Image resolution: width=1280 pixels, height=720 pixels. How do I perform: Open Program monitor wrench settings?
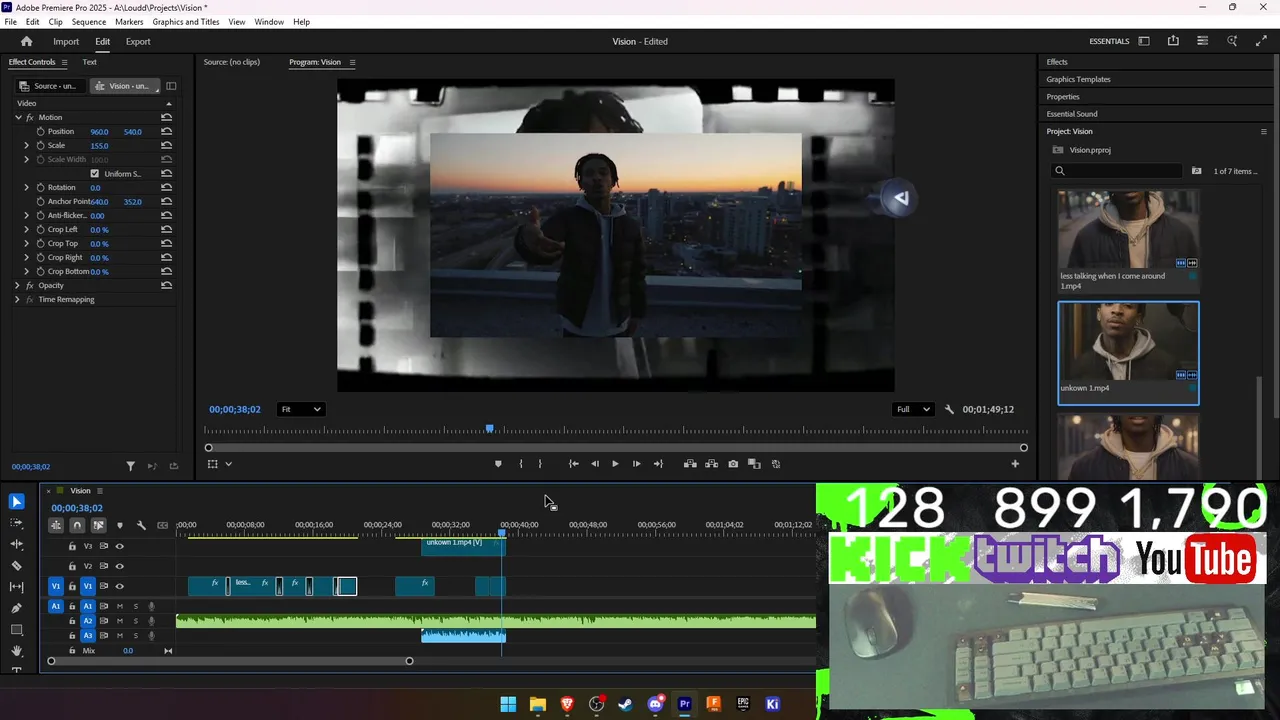point(949,409)
